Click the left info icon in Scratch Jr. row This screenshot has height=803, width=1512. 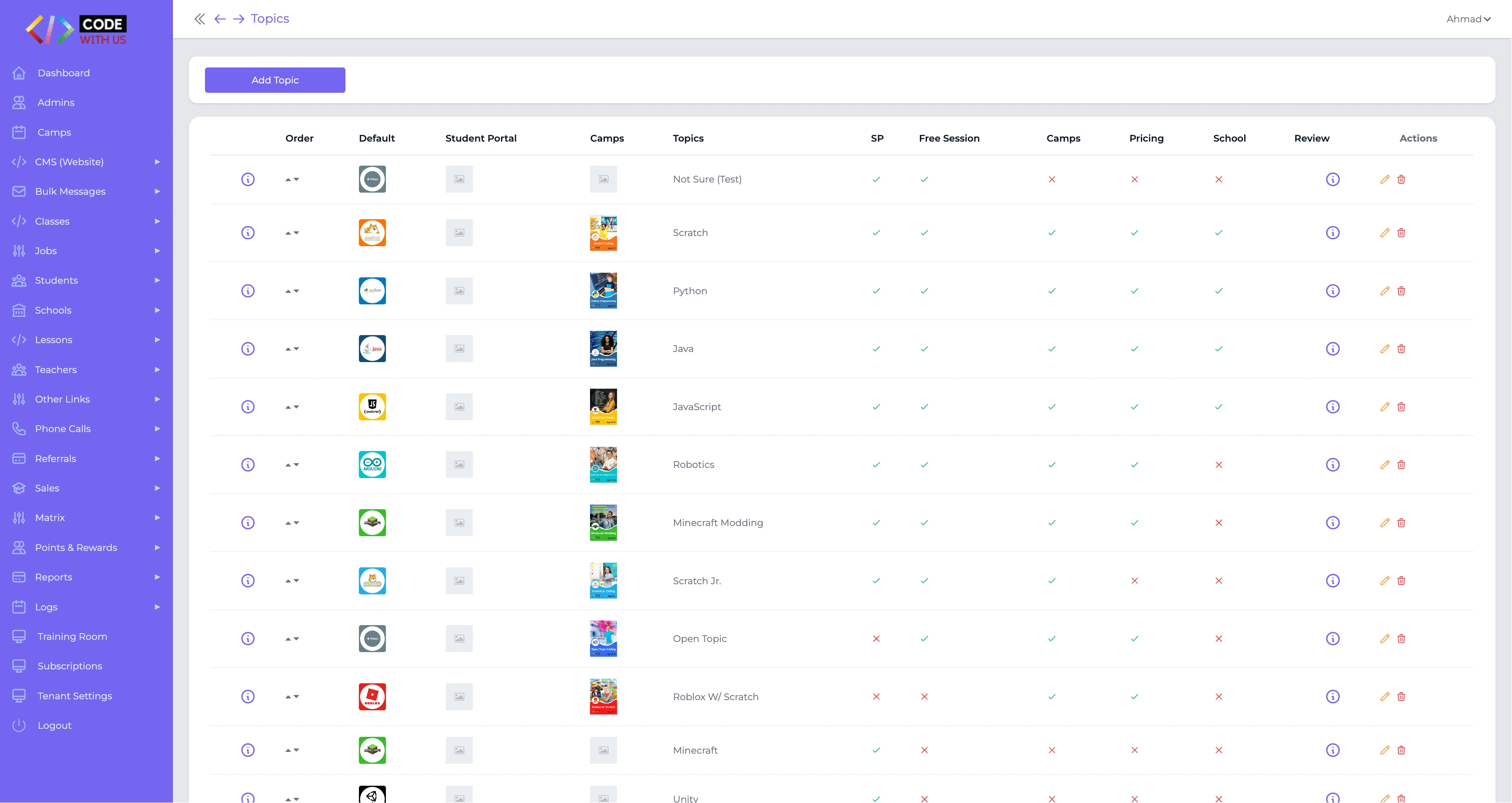click(x=248, y=581)
